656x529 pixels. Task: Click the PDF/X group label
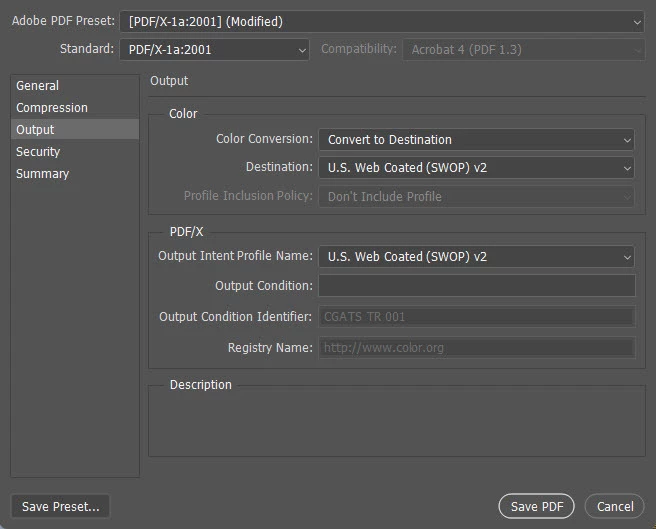[x=186, y=232]
